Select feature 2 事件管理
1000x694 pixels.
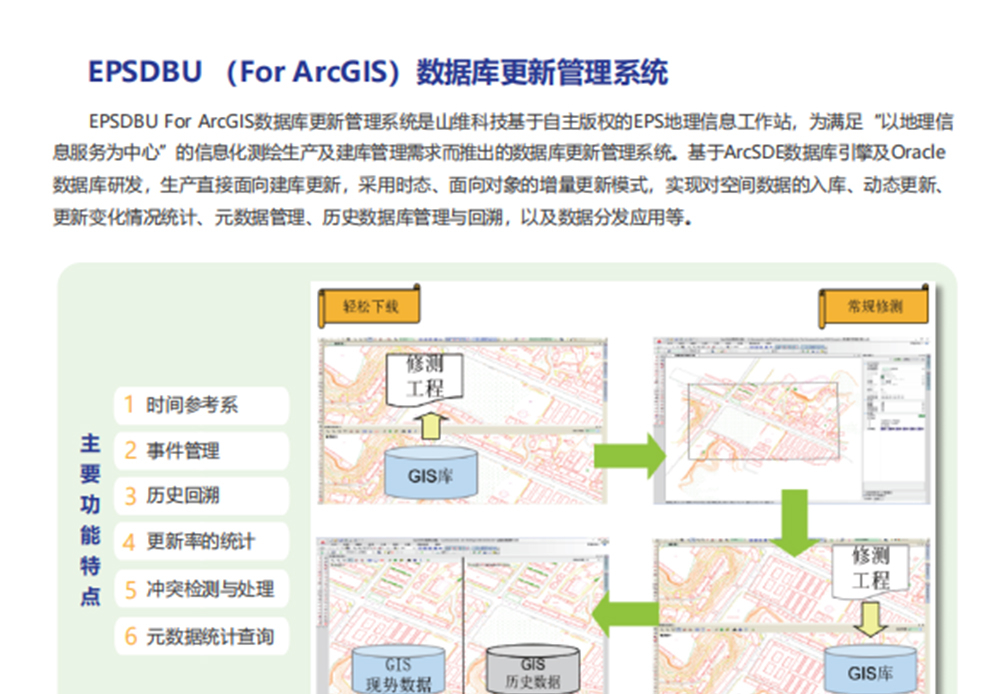click(x=202, y=451)
